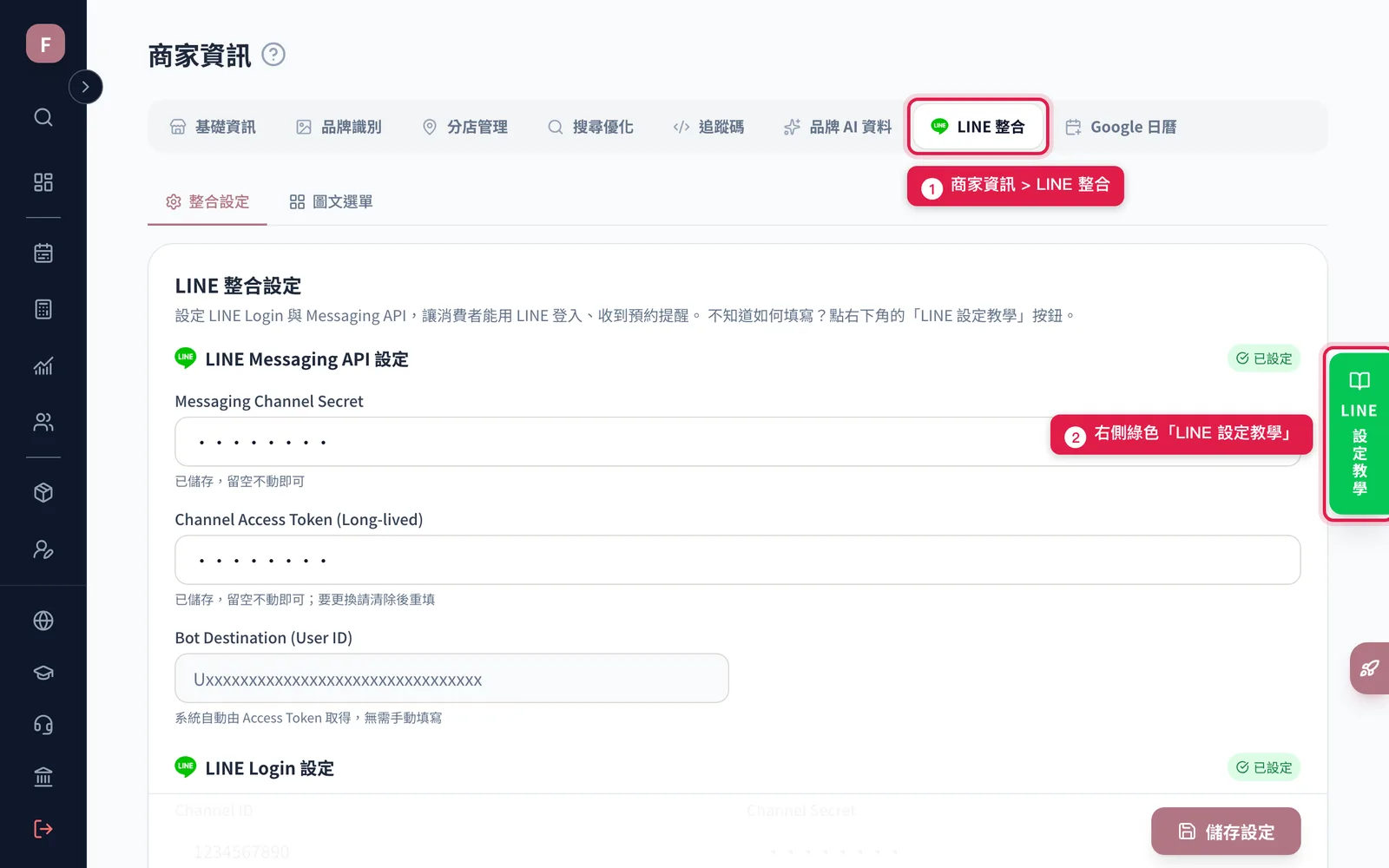Open the calendar icon in sidebar
This screenshot has width=1389, height=868.
pos(43,253)
